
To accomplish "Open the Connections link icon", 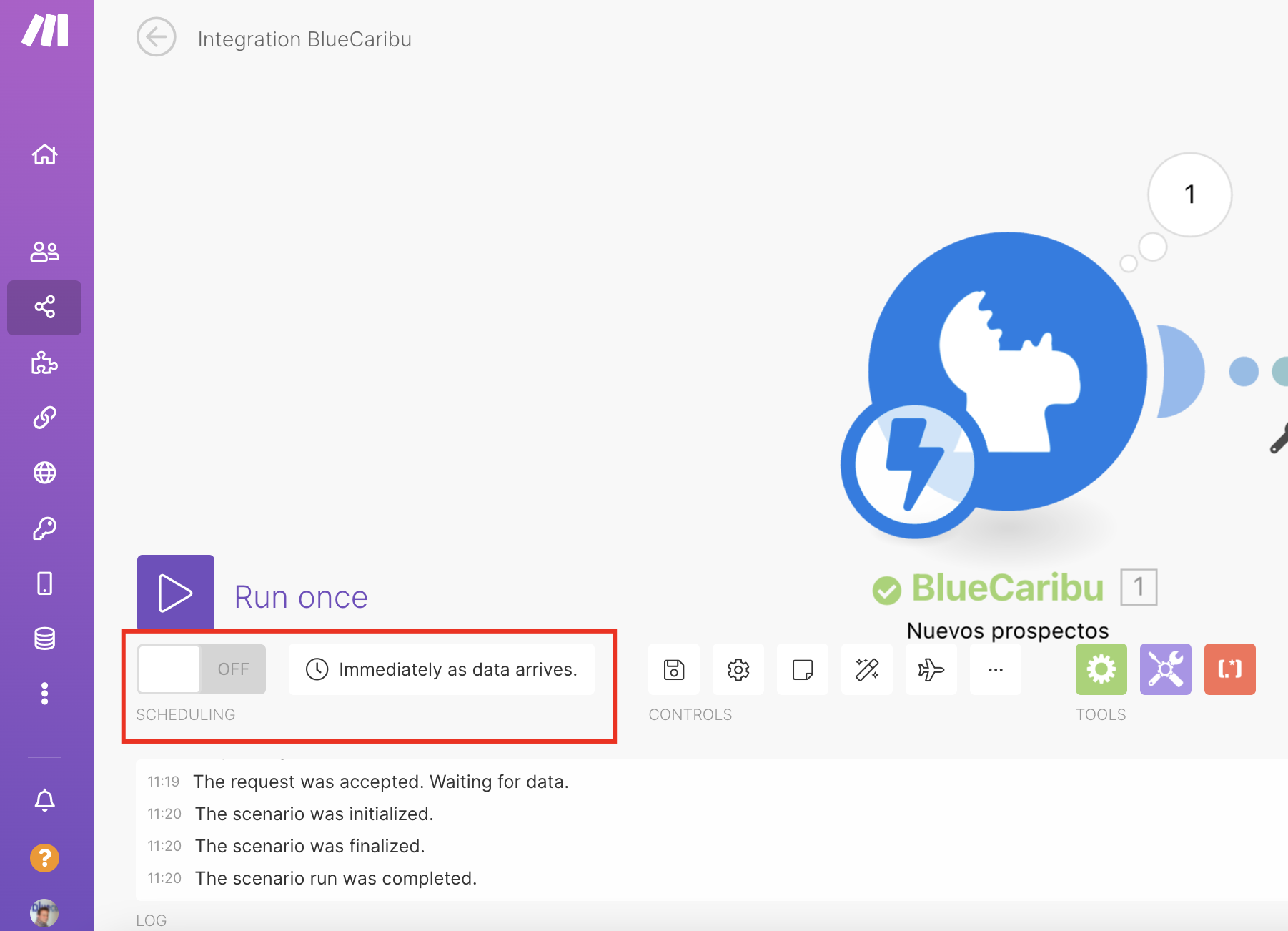I will (x=44, y=418).
